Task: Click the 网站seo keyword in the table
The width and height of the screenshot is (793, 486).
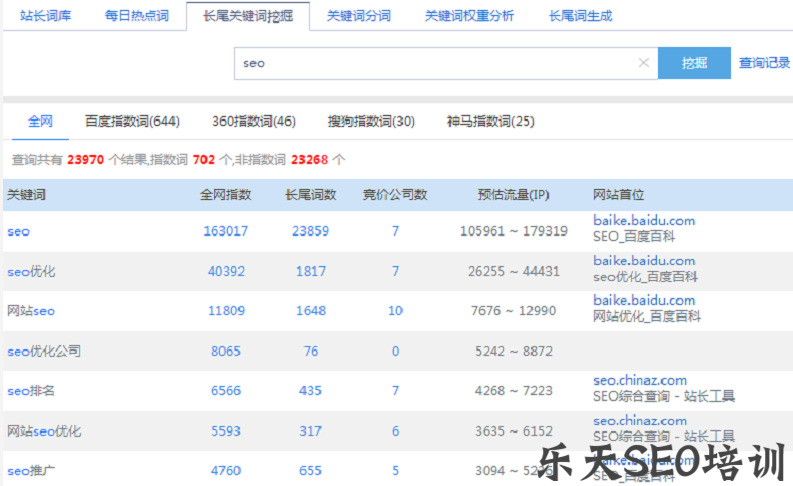Action: coord(31,311)
